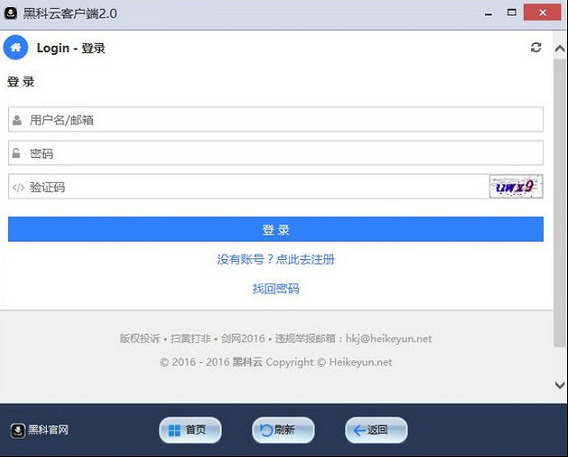
Task: Click the scrollbar up arrow
Action: [560, 49]
